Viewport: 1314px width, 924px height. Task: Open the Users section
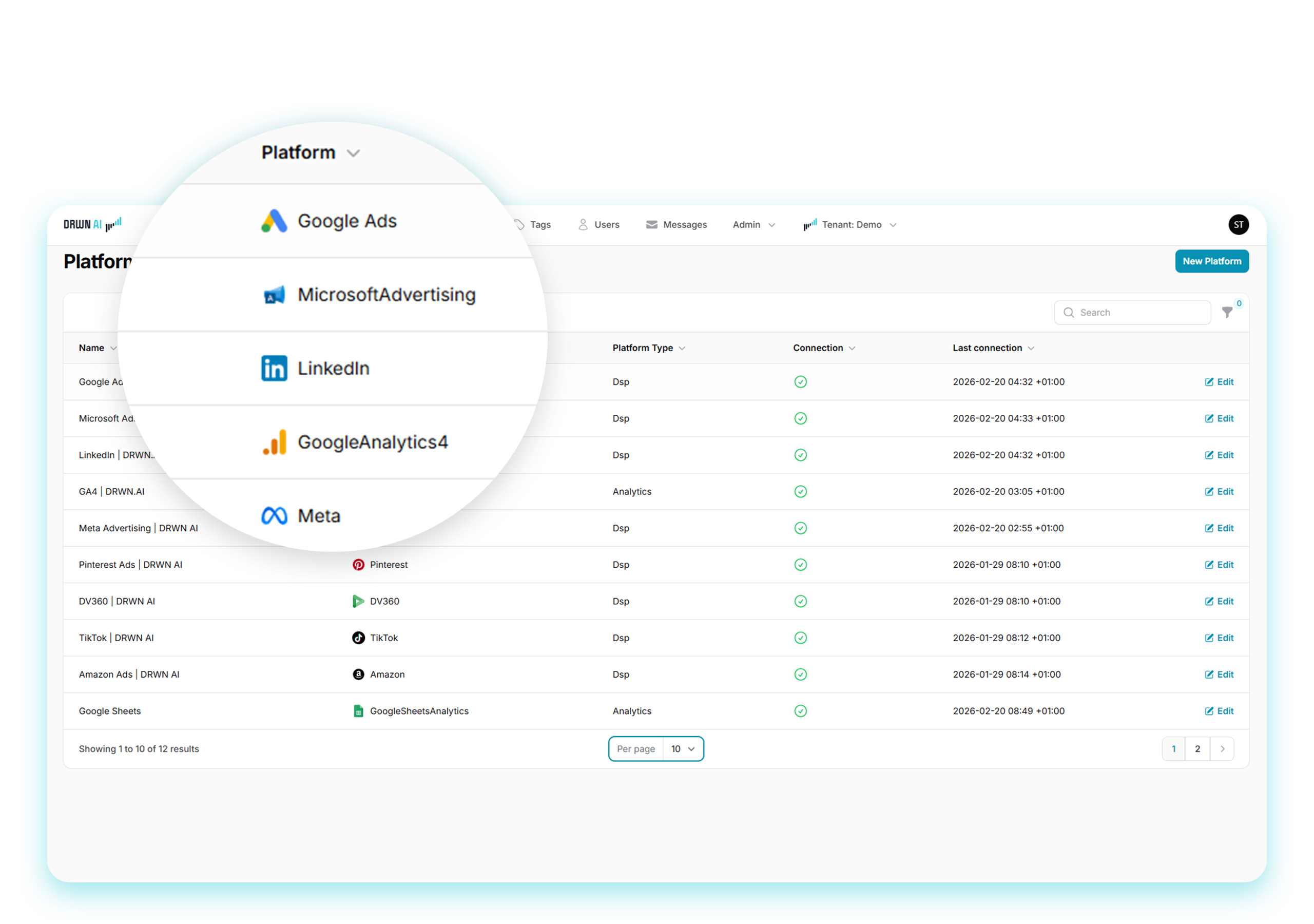(x=598, y=224)
